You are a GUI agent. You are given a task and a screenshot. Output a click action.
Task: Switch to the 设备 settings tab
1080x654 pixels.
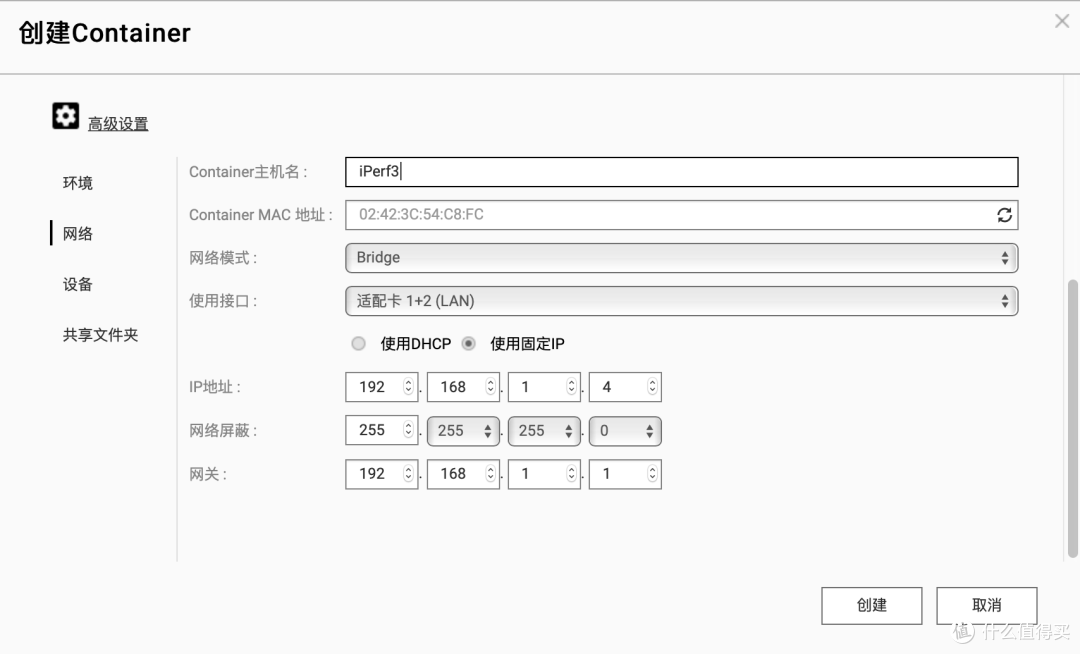point(78,284)
